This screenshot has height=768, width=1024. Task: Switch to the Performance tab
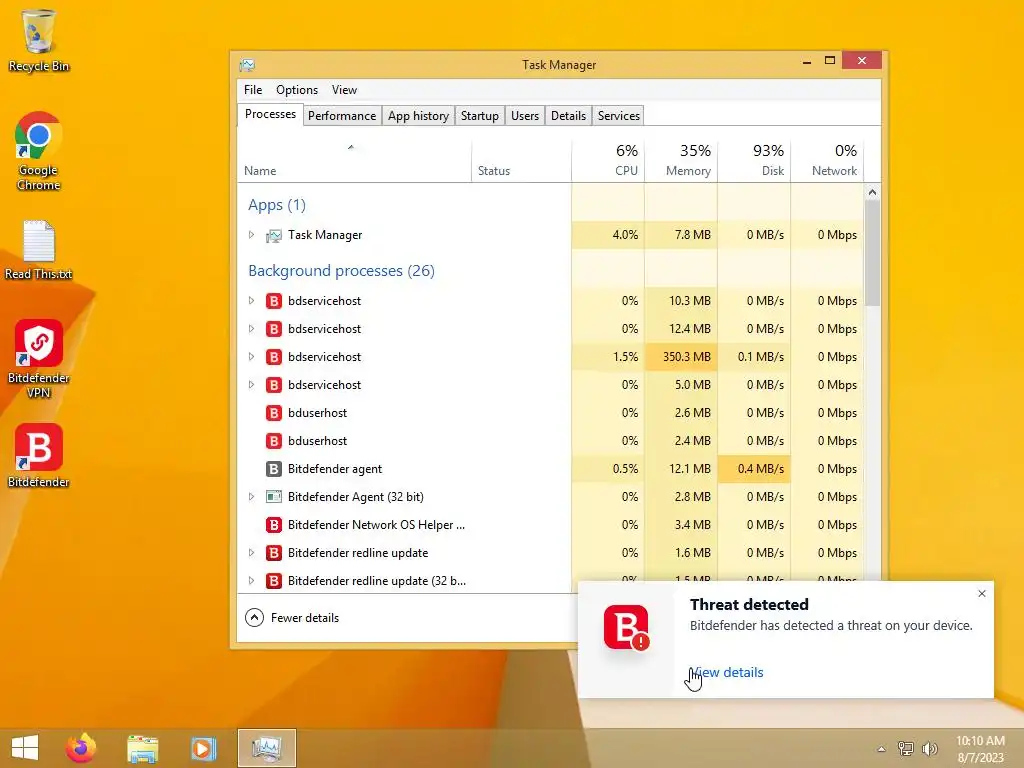[x=342, y=116]
